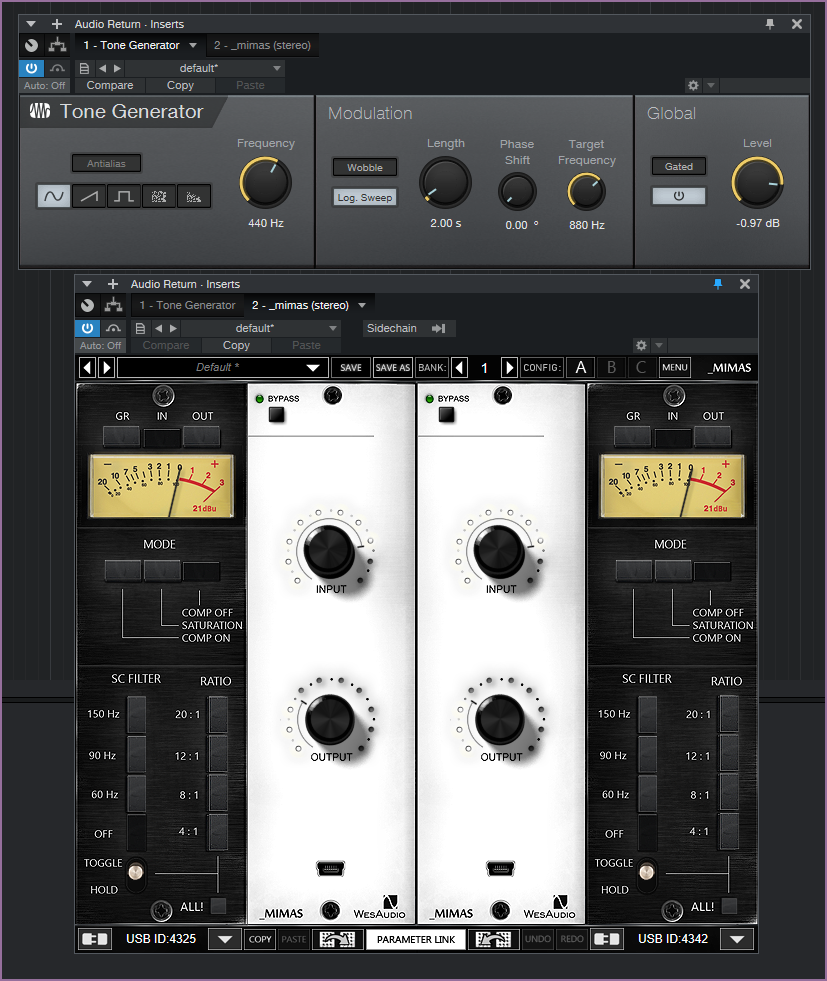
Task: Open channel editor icon in Tone Generator window
Action: tap(31, 45)
